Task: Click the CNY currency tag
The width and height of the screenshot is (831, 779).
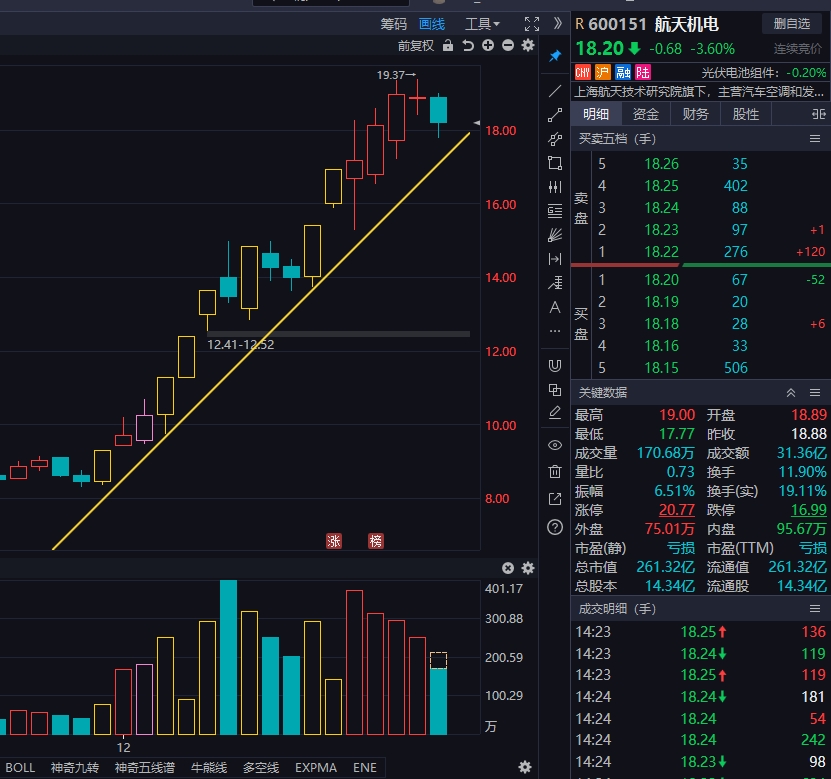Action: pos(582,72)
